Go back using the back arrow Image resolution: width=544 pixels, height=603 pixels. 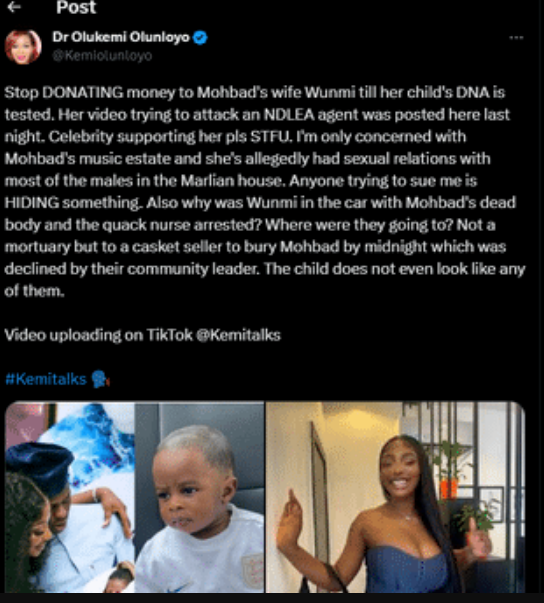[x=14, y=7]
